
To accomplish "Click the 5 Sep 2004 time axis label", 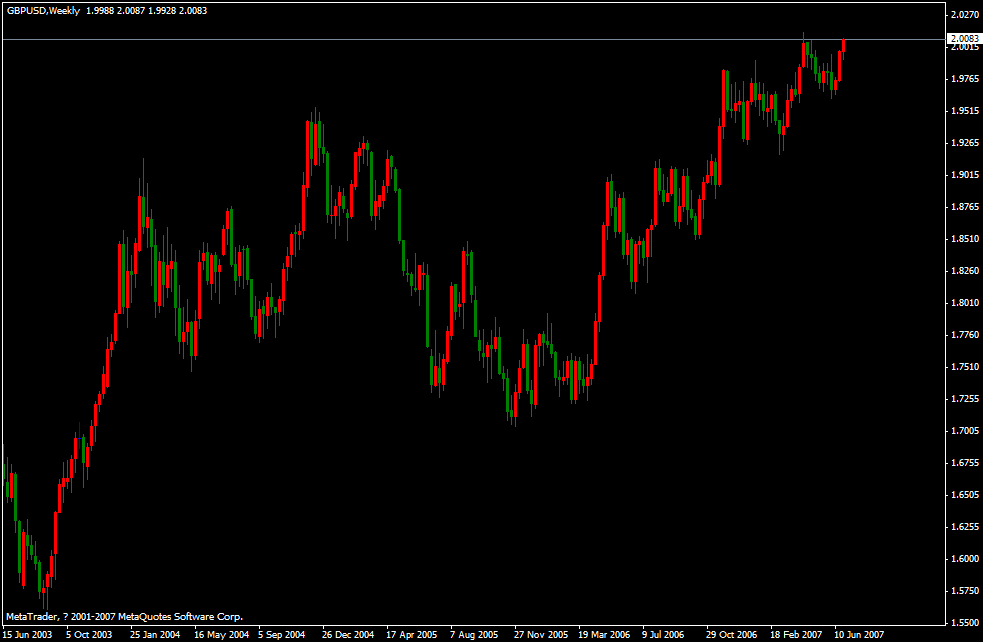I will point(281,634).
